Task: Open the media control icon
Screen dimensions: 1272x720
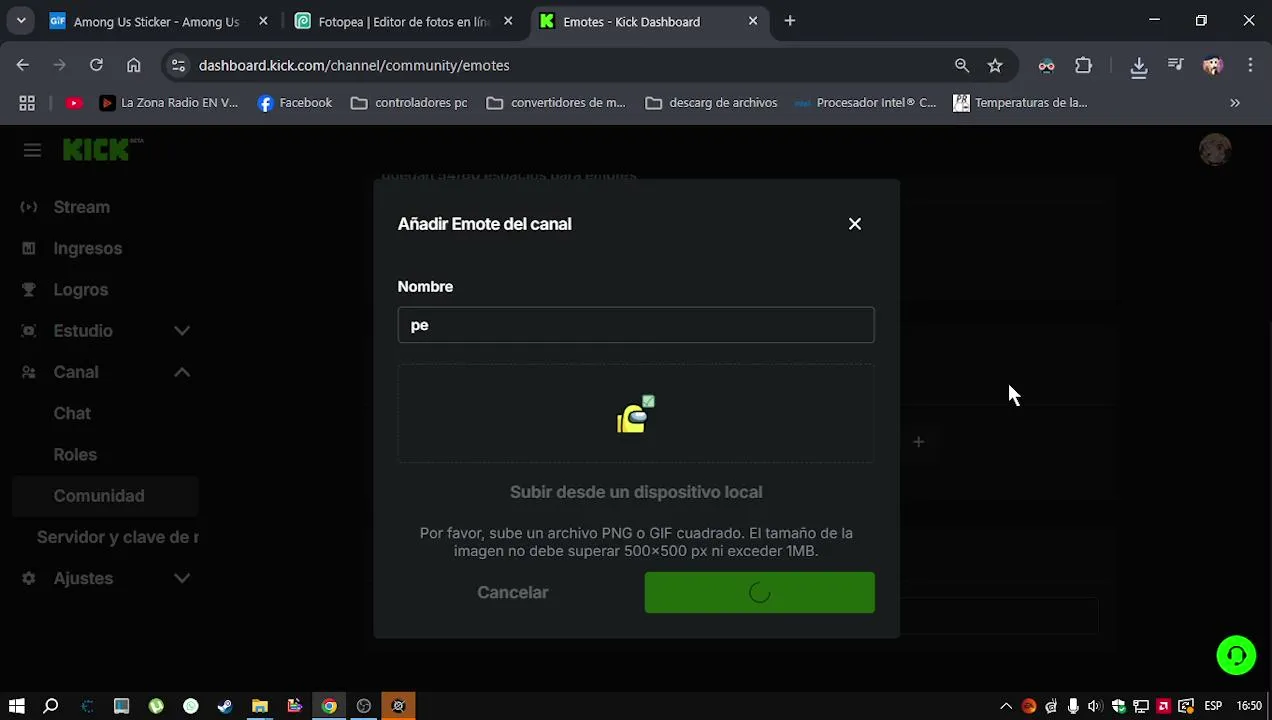Action: pos(1176,65)
